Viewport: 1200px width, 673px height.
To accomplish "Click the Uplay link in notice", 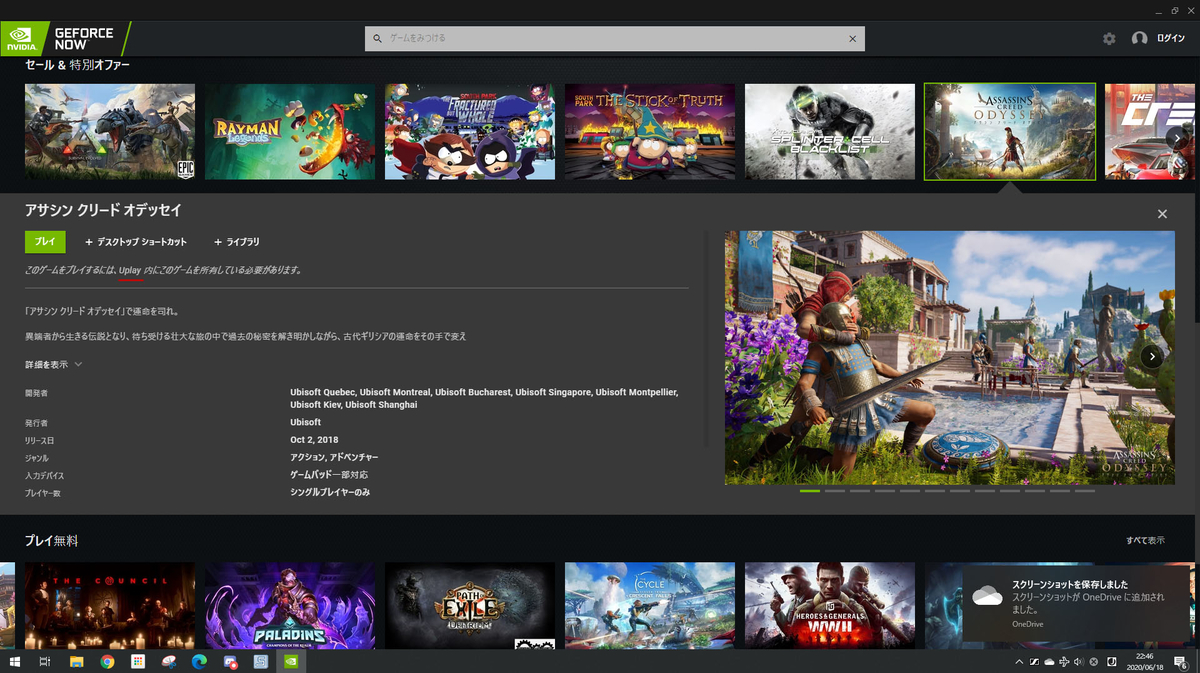I will click(130, 271).
